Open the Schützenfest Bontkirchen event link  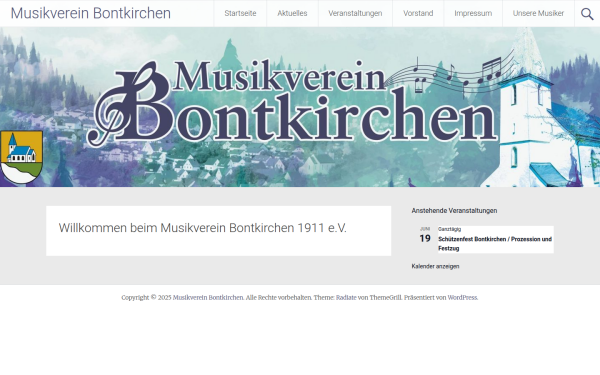coord(495,244)
